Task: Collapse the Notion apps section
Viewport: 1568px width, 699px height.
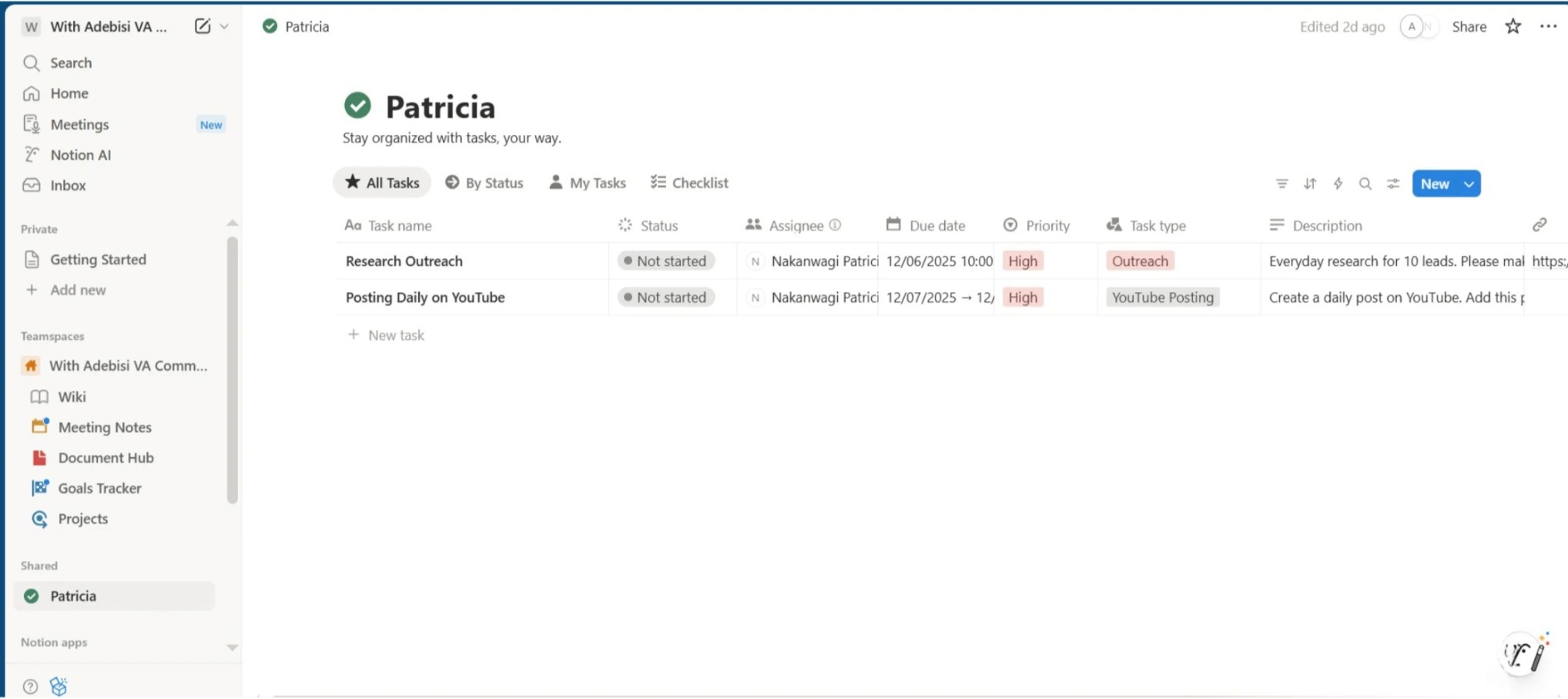Action: (x=233, y=647)
